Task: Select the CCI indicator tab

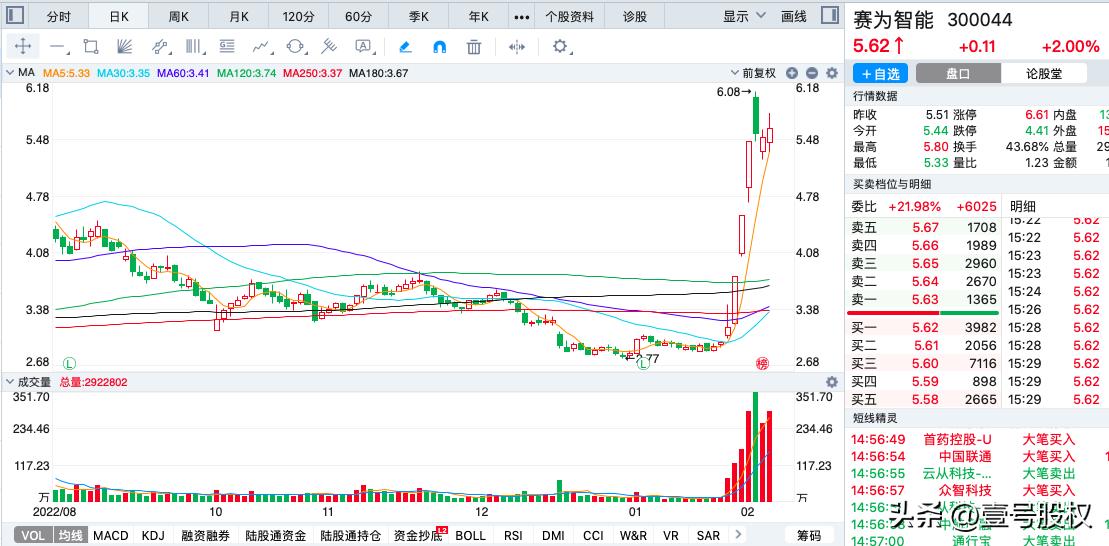Action: [593, 535]
